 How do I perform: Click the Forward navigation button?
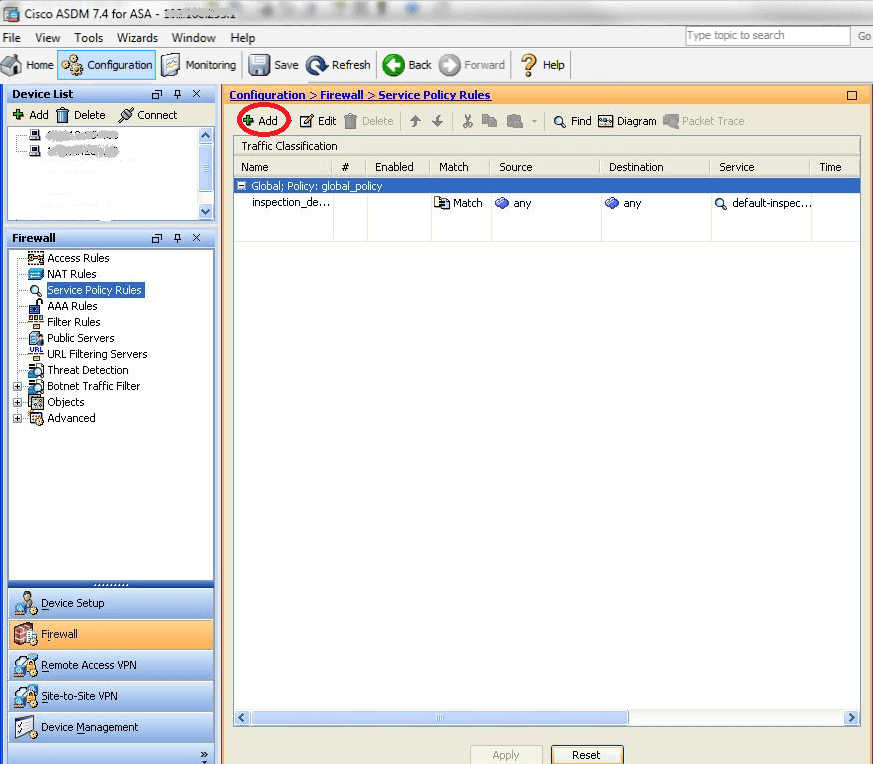click(x=472, y=65)
